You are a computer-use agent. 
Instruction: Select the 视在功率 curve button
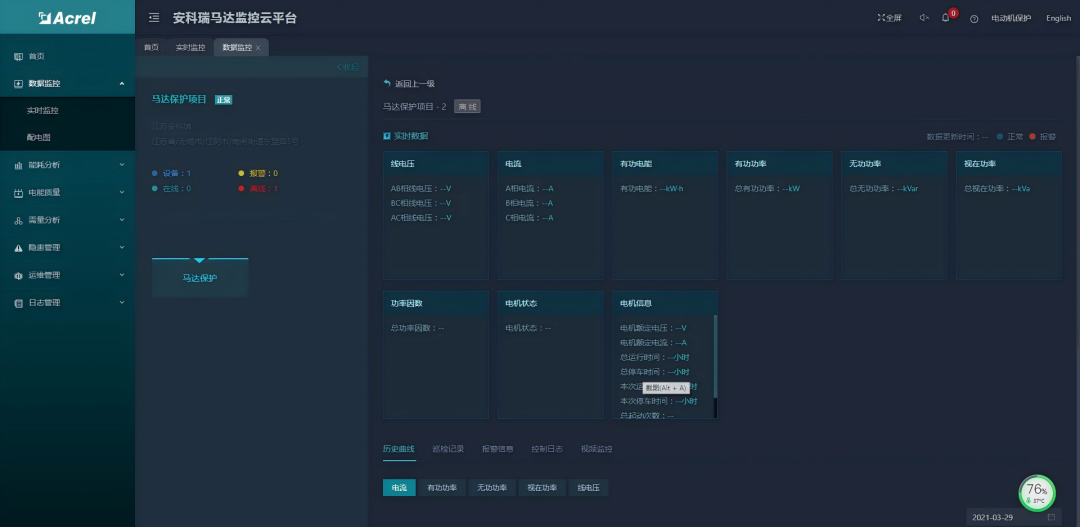[542, 488]
